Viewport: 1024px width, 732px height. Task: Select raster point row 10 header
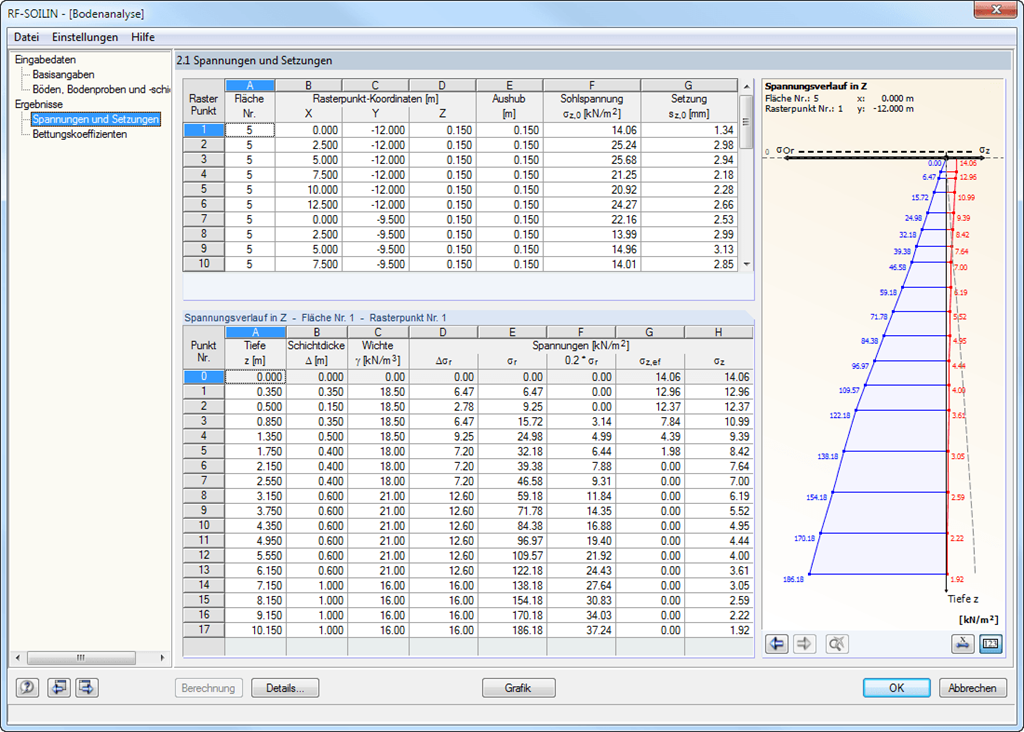204,264
